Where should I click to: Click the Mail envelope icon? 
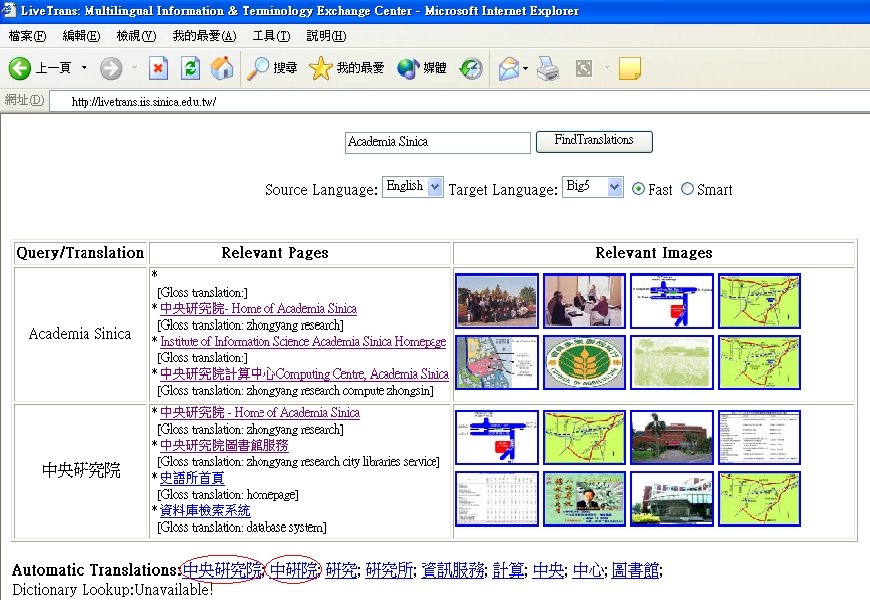509,68
